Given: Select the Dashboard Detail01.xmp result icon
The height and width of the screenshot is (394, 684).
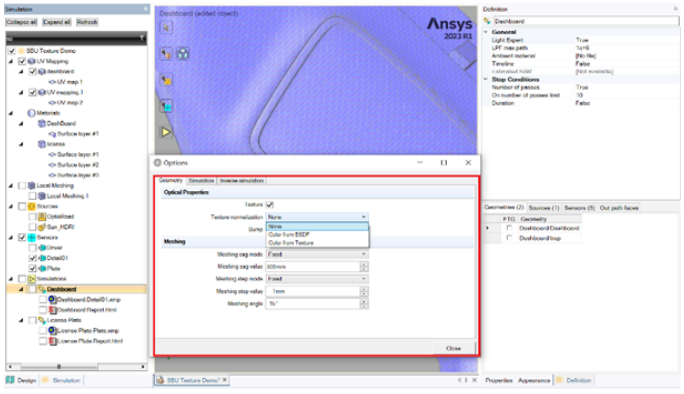Looking at the screenshot, I should tap(52, 299).
